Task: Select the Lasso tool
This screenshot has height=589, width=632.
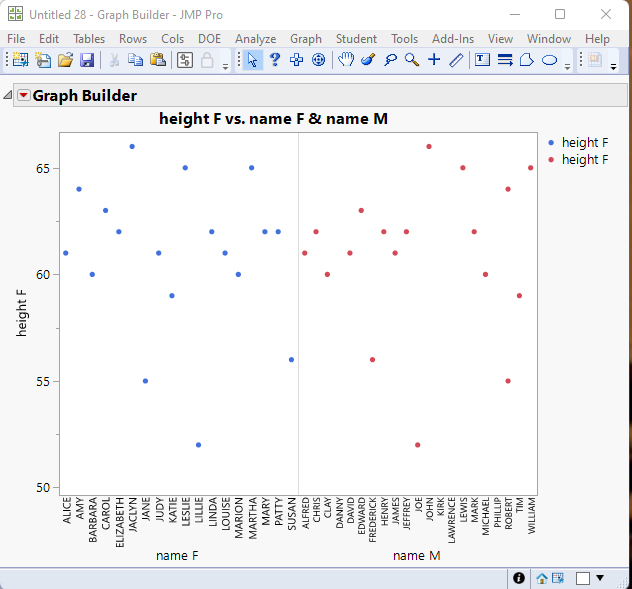Action: click(x=390, y=60)
